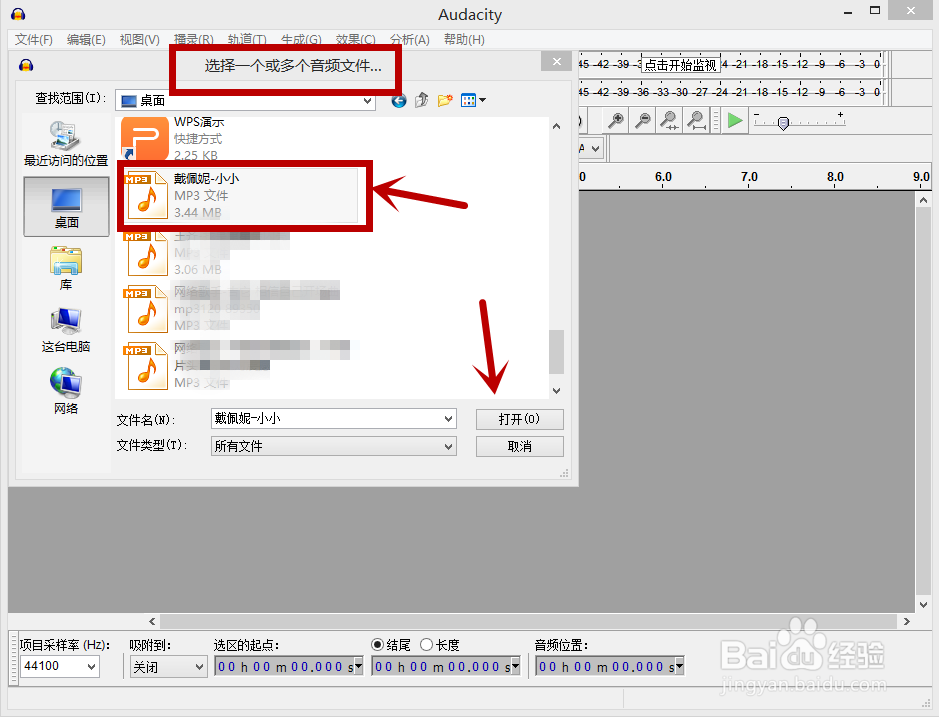Click the toolbar grabber before the play button
Viewport: 939px width, 717px height.
pos(715,120)
